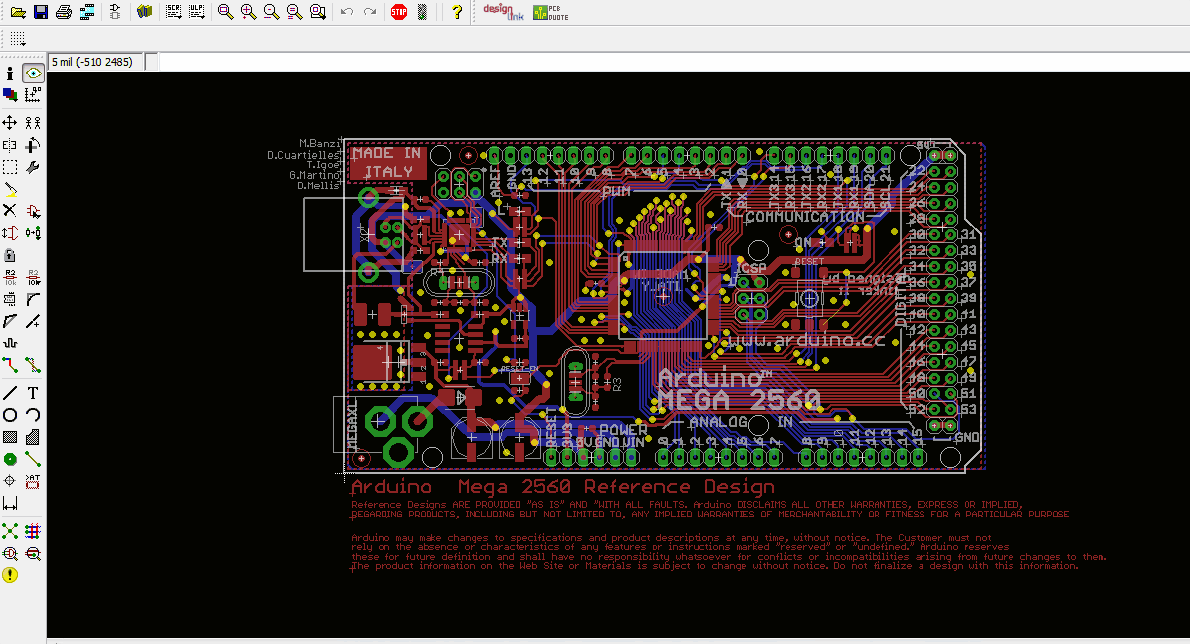
Task: Select the Name tool
Action: click(10, 278)
